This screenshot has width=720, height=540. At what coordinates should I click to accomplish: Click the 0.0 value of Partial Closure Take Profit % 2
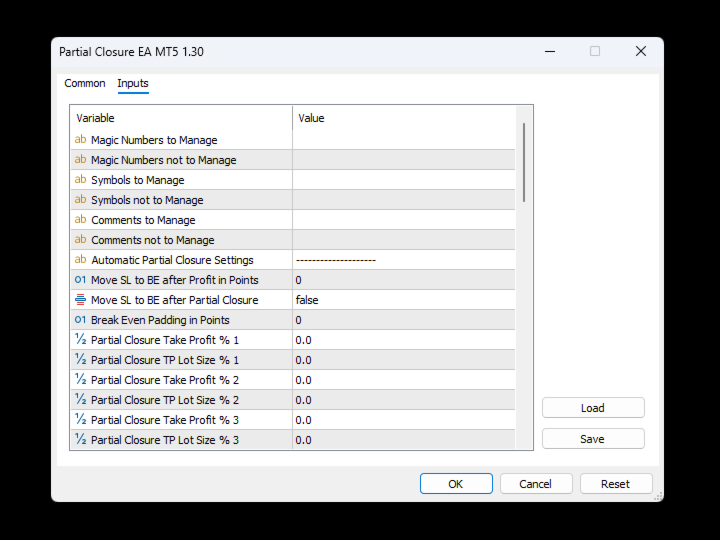click(x=304, y=380)
